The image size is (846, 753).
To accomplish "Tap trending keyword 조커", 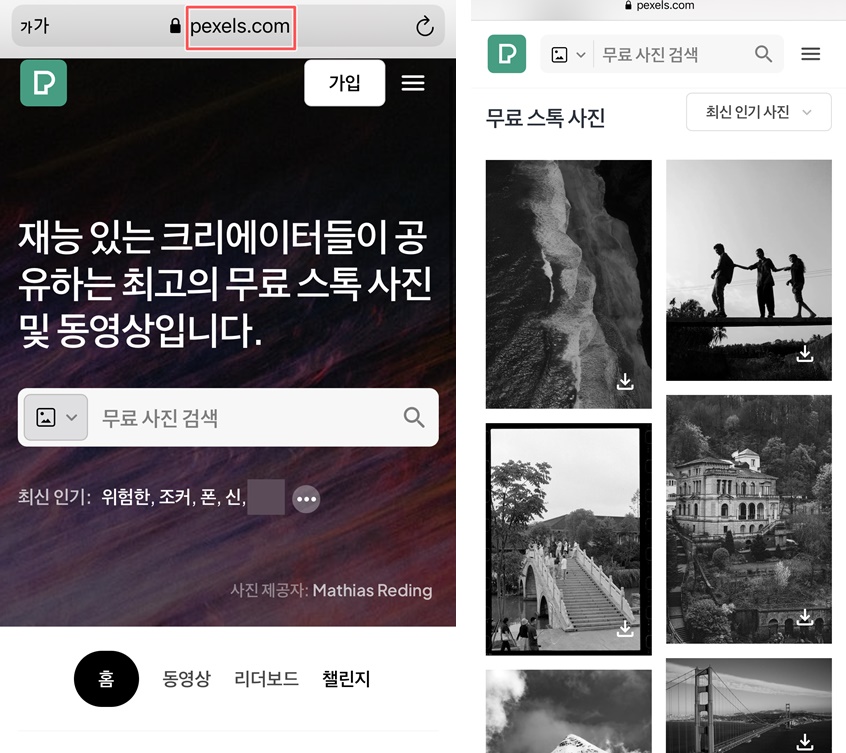I will tap(176, 497).
